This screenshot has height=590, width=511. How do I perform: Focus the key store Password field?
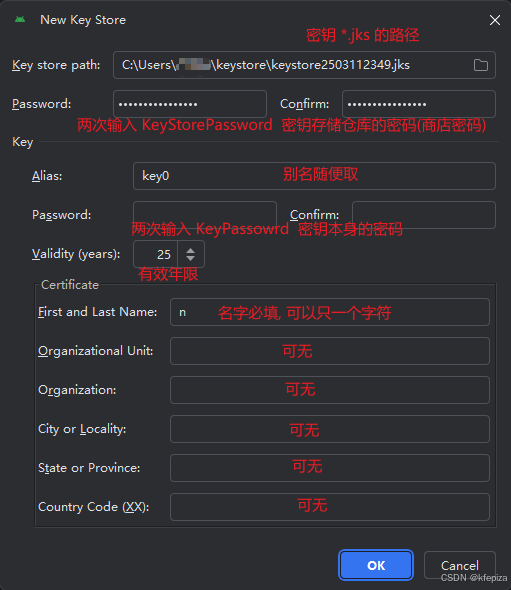tap(190, 104)
